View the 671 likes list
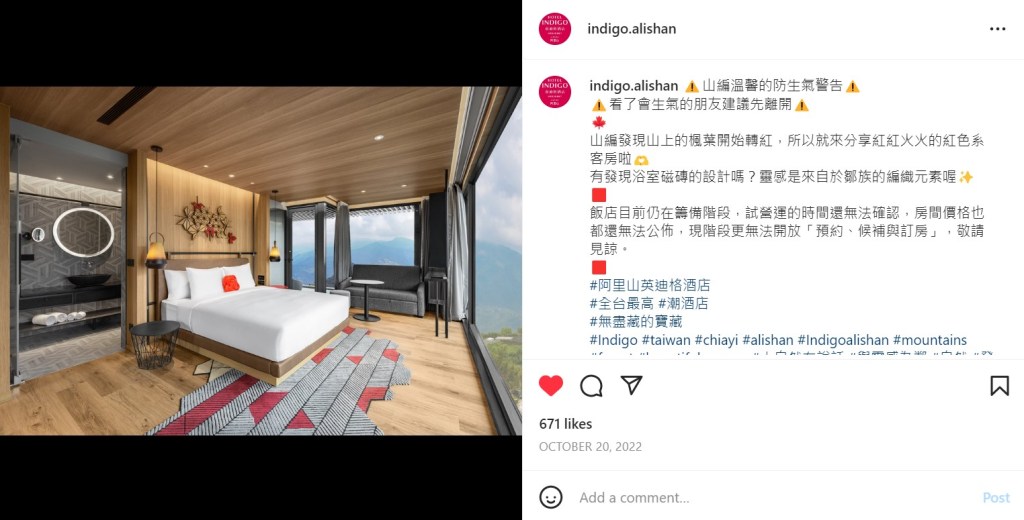 (x=566, y=424)
